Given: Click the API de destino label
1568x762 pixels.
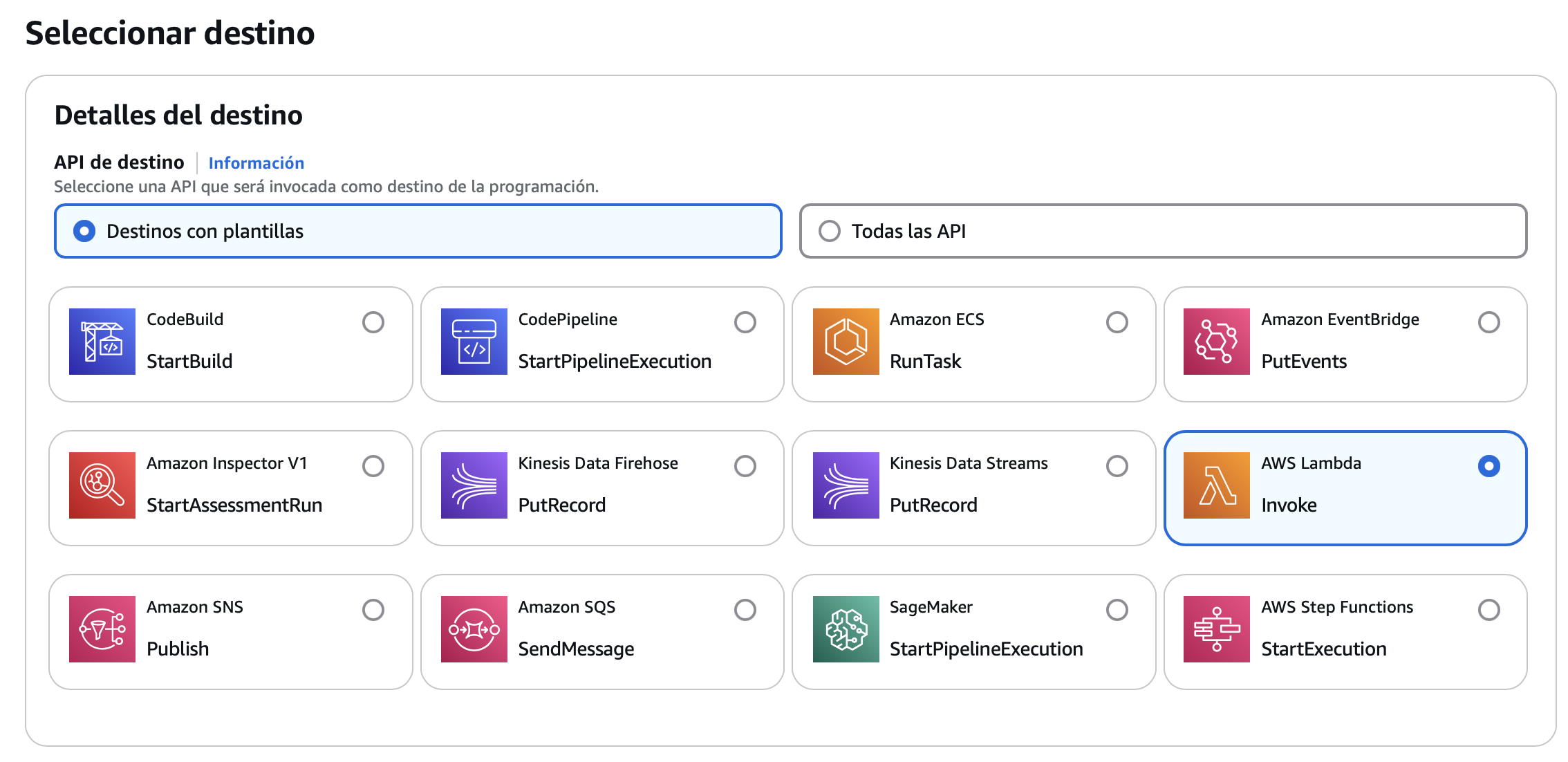Looking at the screenshot, I should tap(120, 162).
